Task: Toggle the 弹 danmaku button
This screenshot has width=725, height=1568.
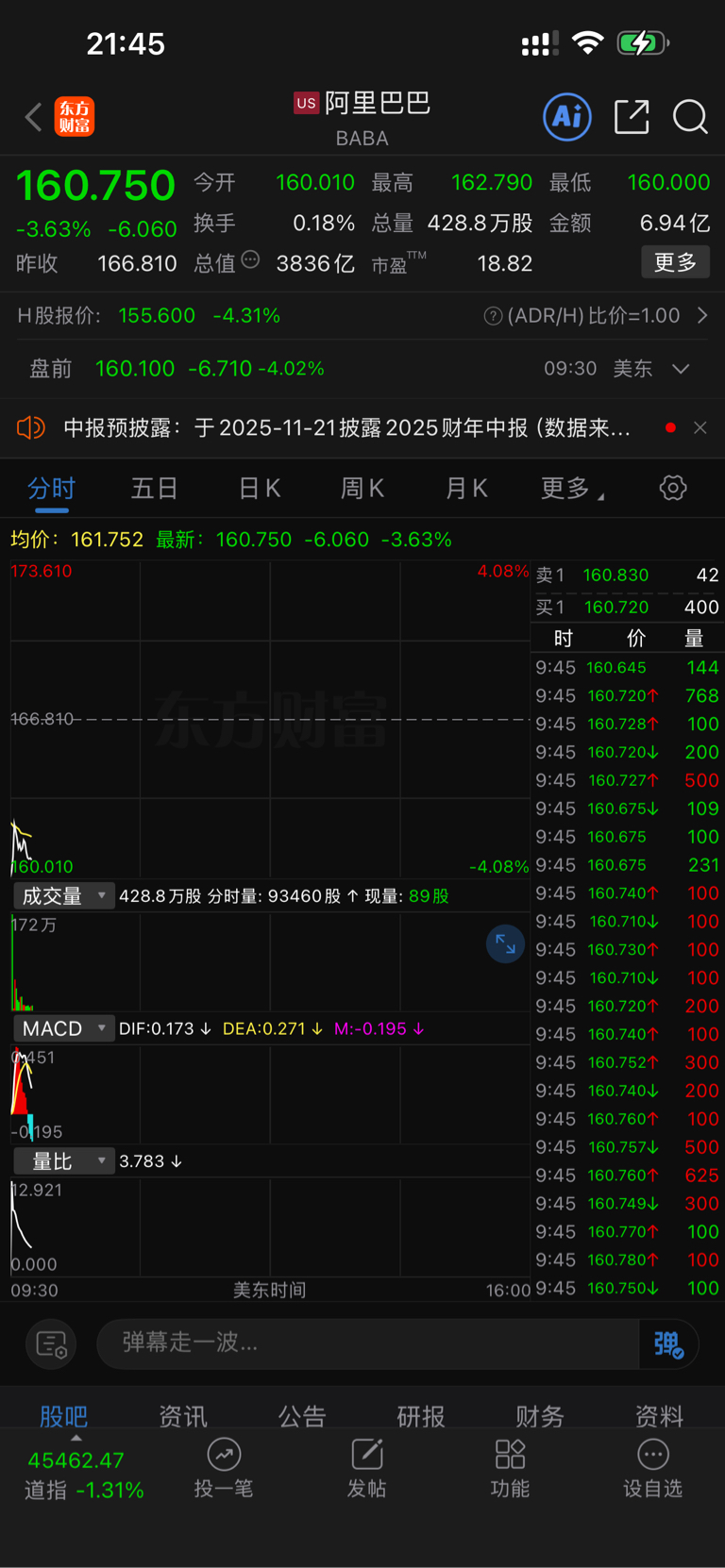Action: point(668,1343)
